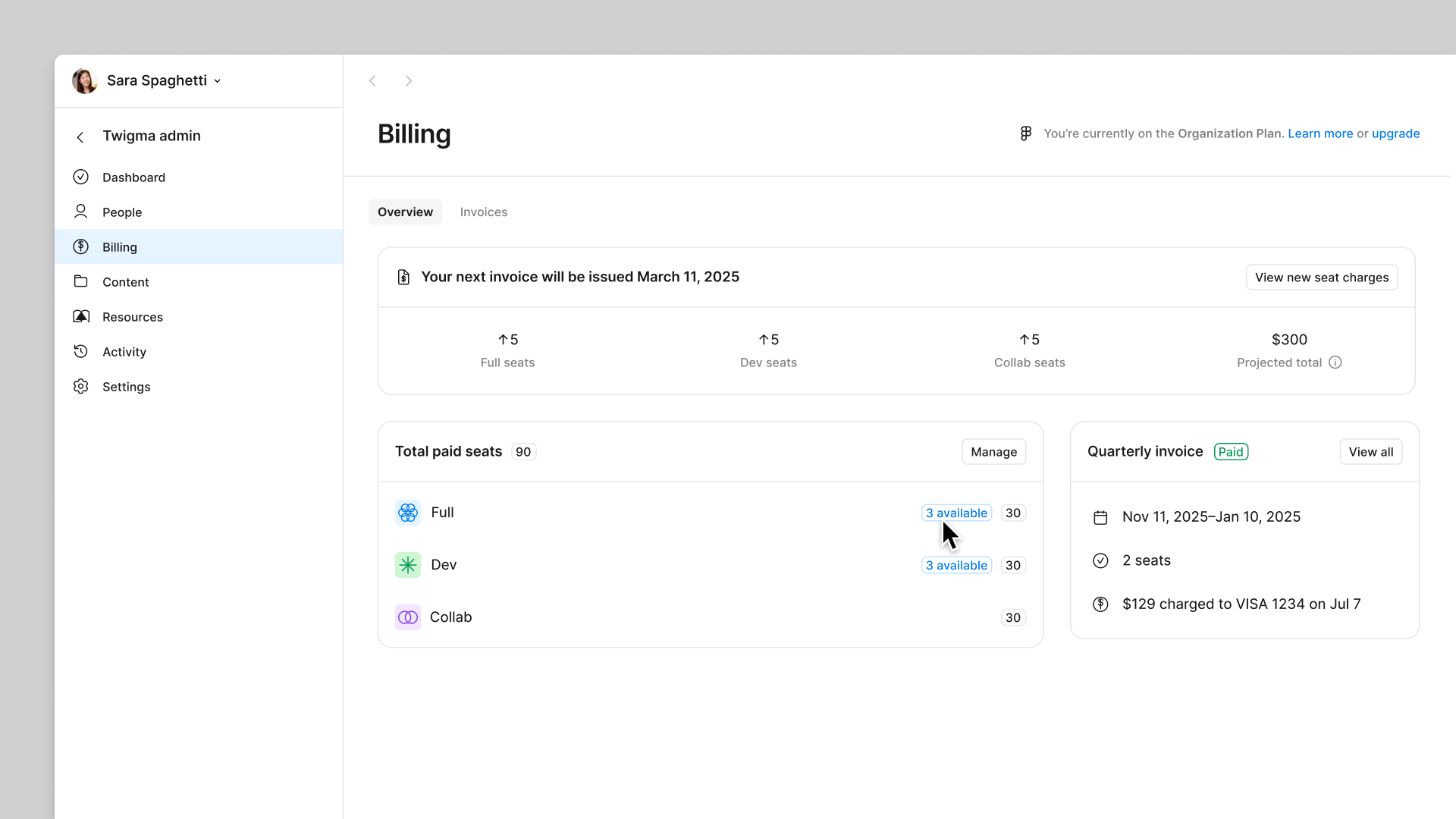
Task: Click the Dev seat type icon
Action: (408, 564)
